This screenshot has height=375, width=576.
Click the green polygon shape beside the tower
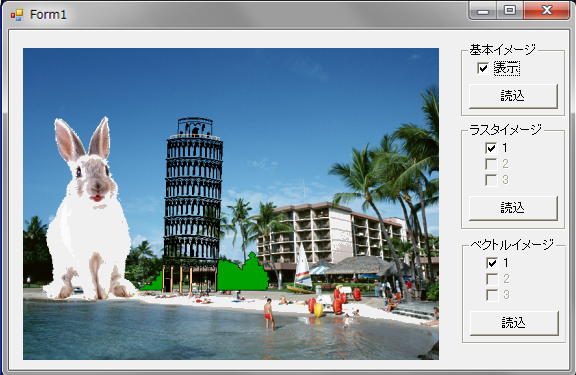pyautogui.click(x=242, y=274)
